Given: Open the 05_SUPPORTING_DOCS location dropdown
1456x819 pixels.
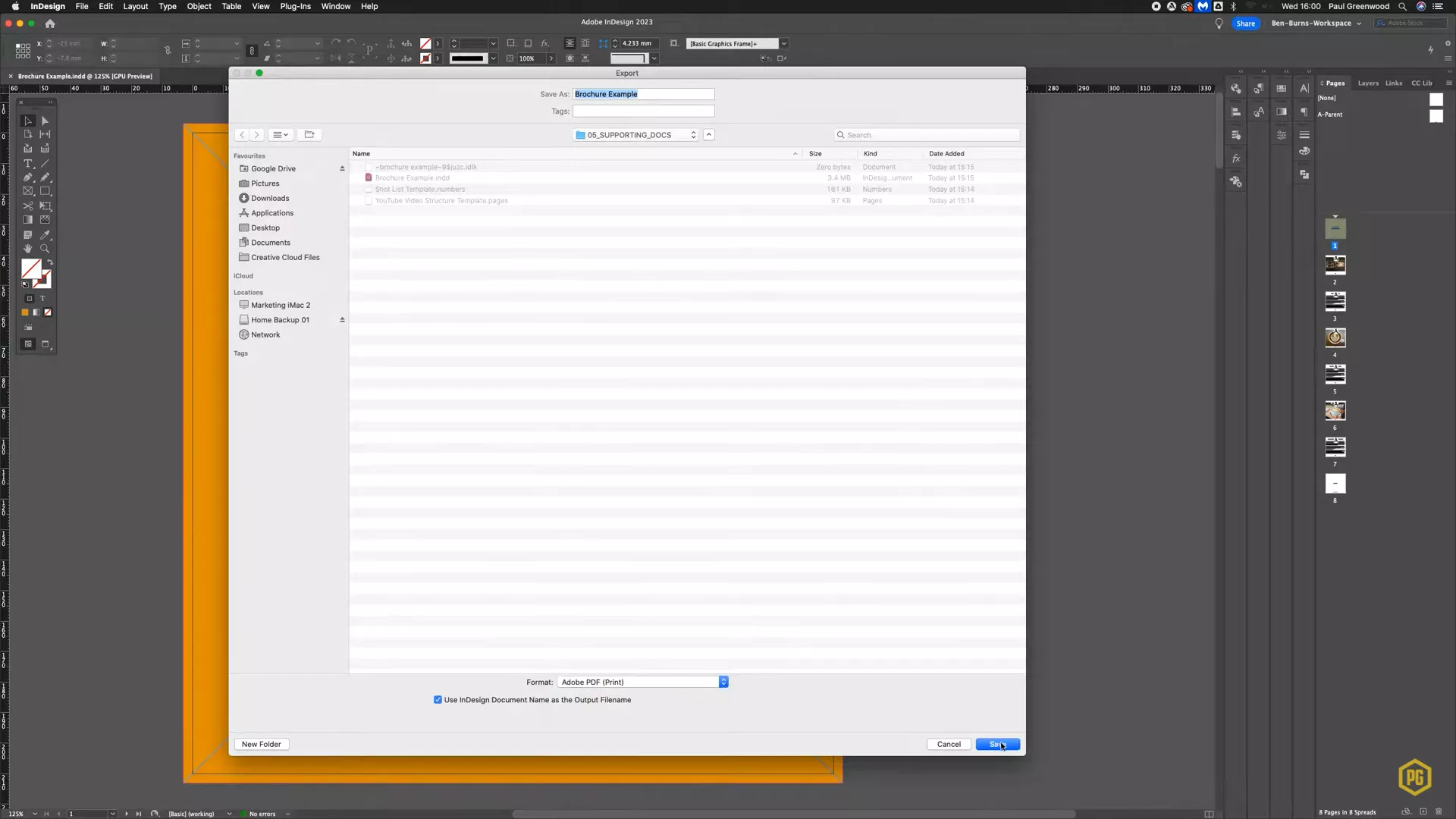Looking at the screenshot, I should click(x=635, y=135).
